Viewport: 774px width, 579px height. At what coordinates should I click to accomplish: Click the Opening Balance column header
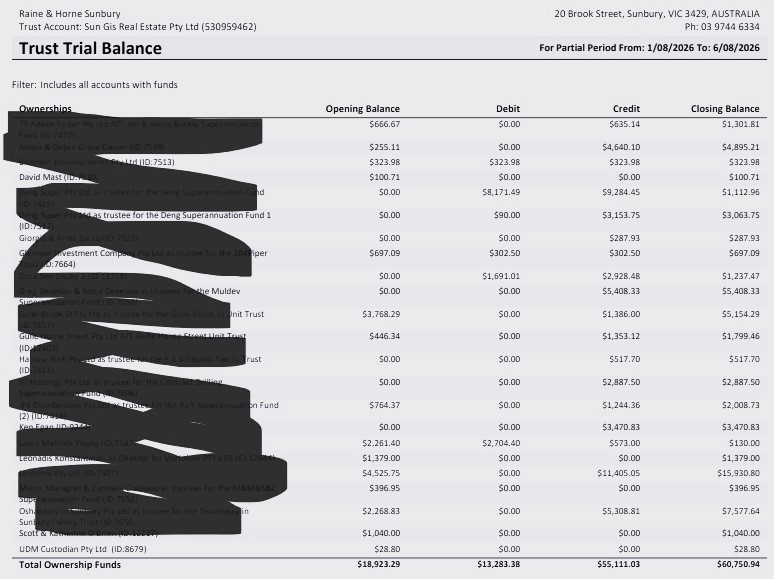[x=362, y=109]
